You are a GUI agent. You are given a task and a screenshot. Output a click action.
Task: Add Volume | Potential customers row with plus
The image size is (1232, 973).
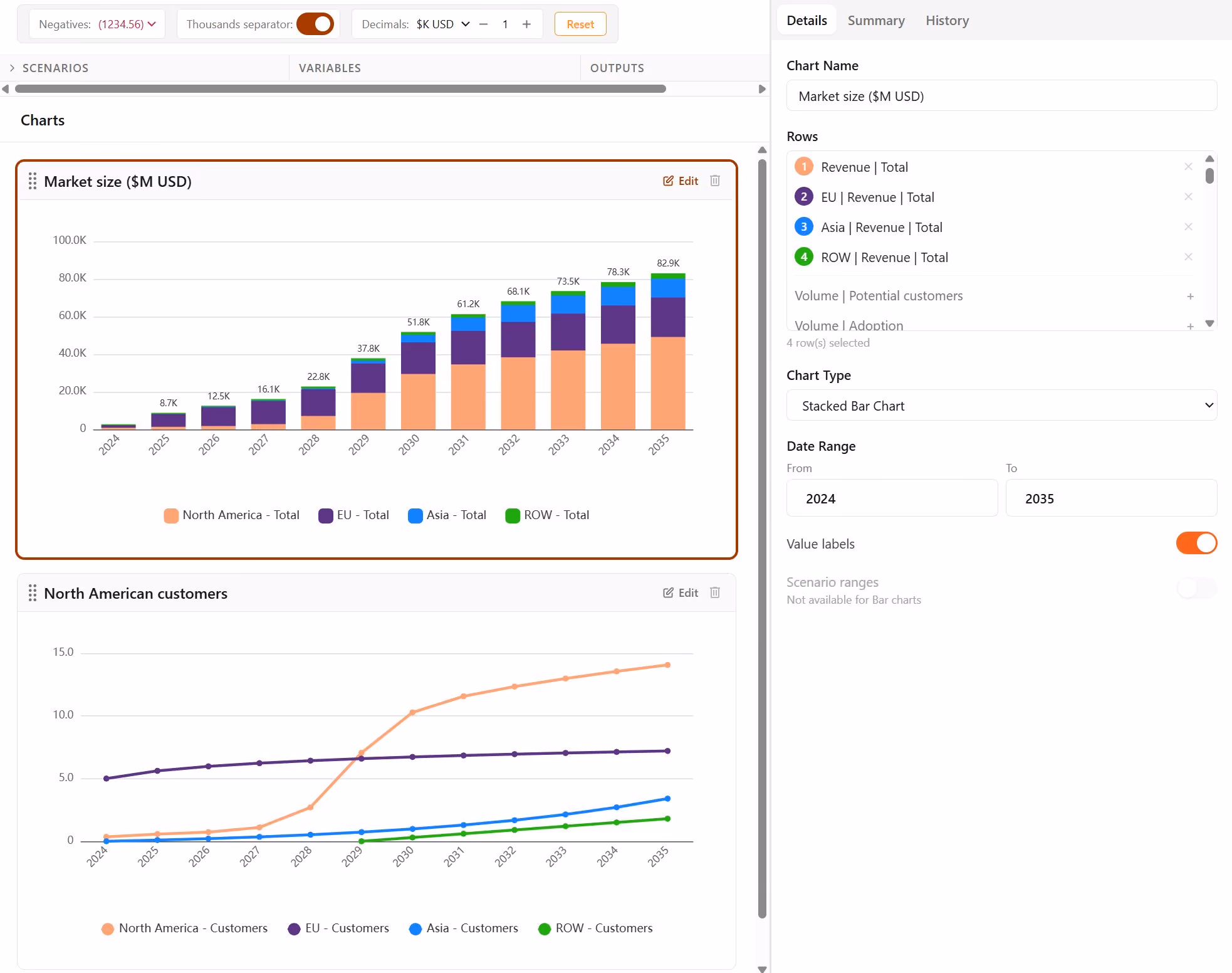(x=1190, y=296)
